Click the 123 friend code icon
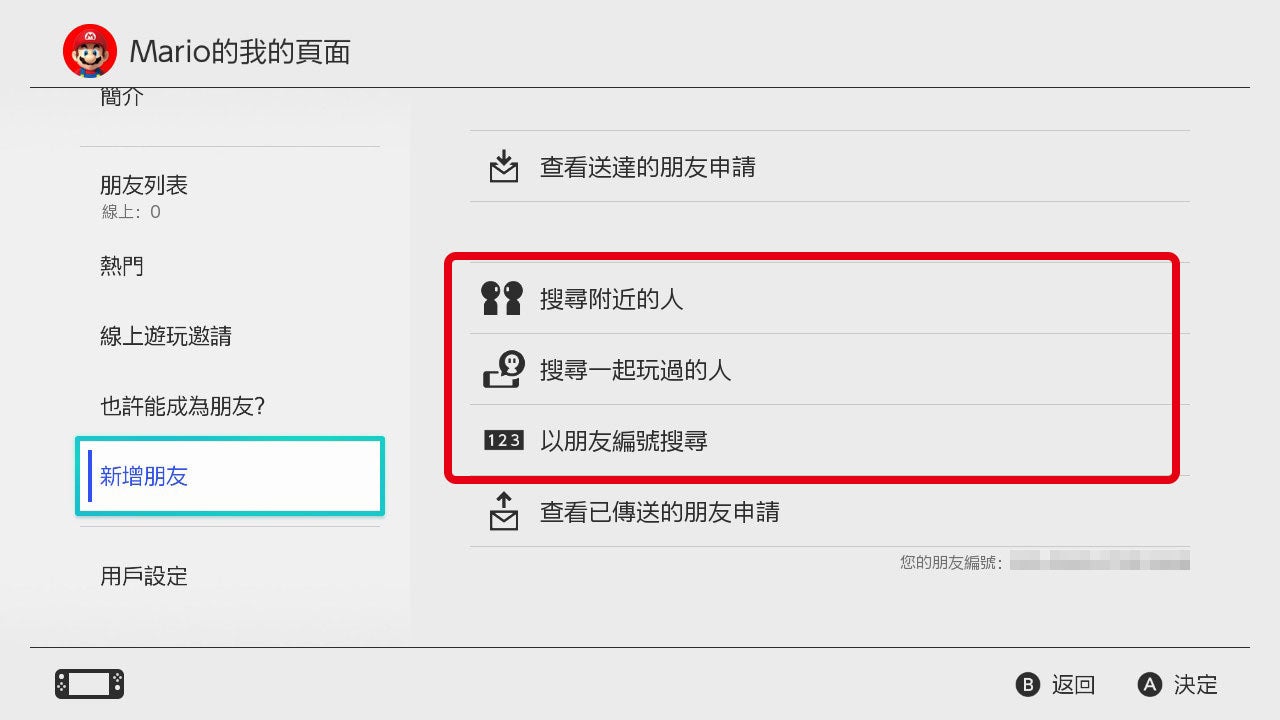Viewport: 1280px width, 720px height. coord(503,440)
